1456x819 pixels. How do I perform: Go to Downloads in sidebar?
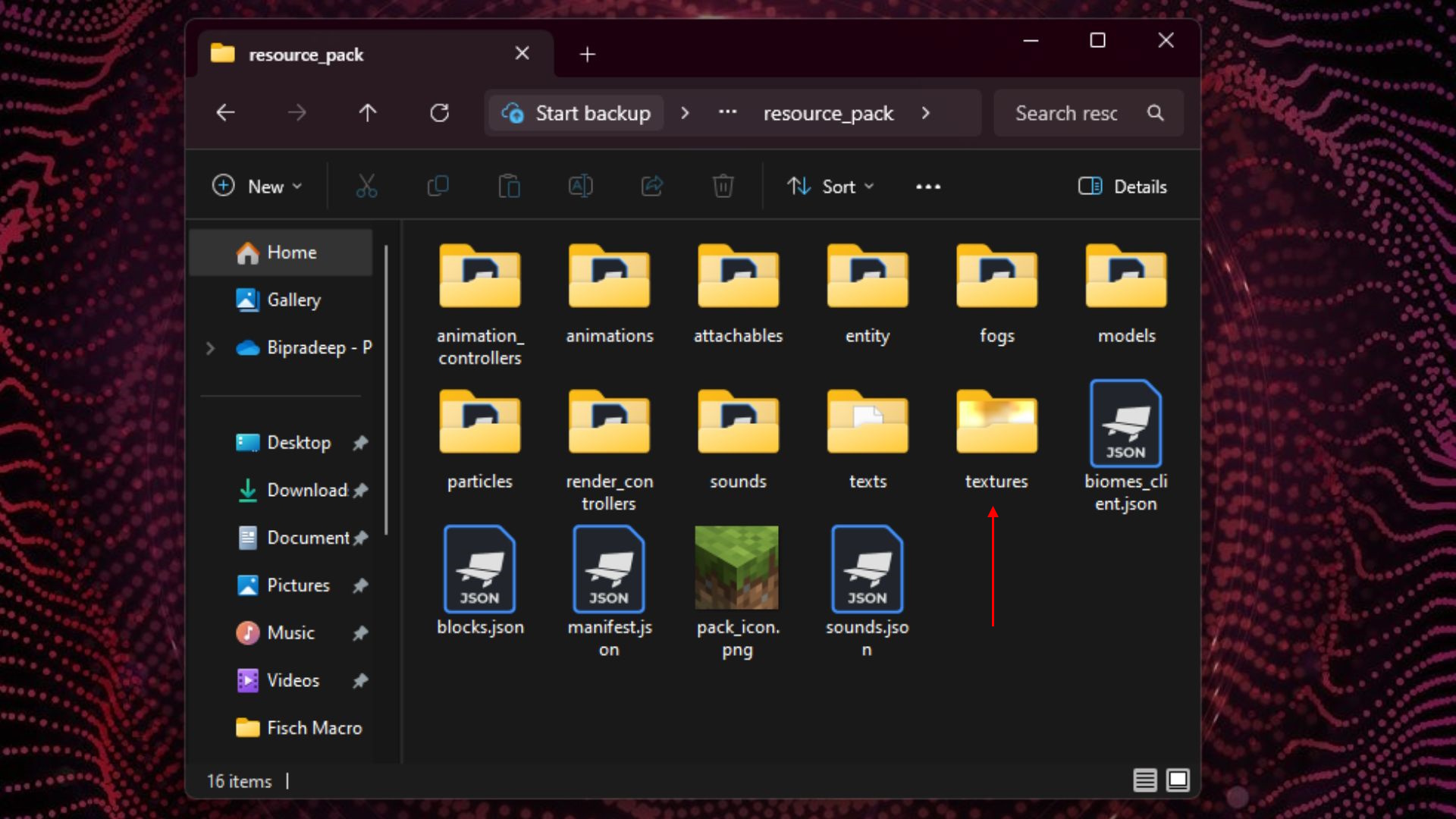(306, 490)
